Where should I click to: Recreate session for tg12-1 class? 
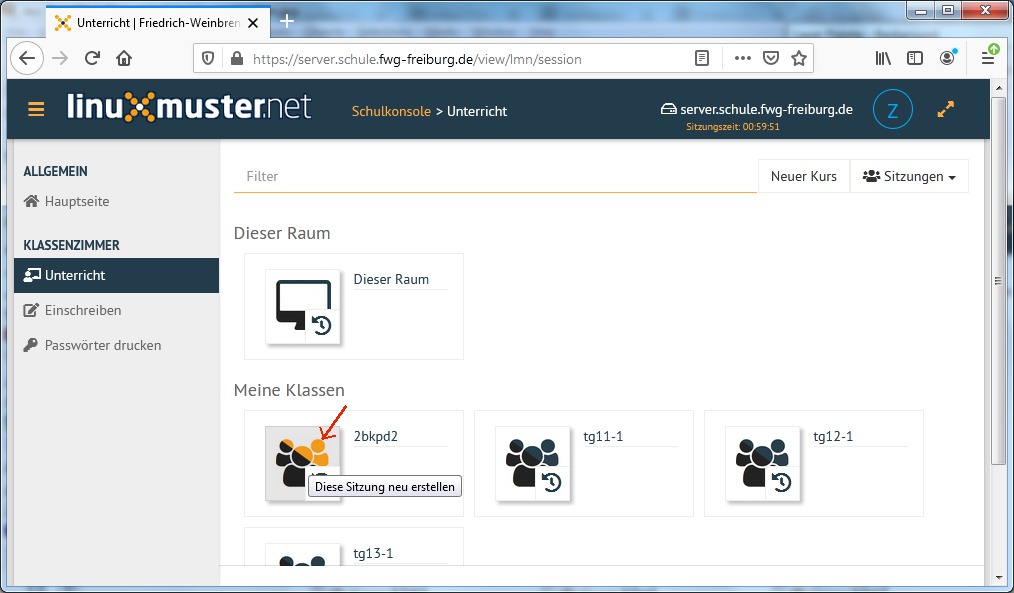point(782,483)
